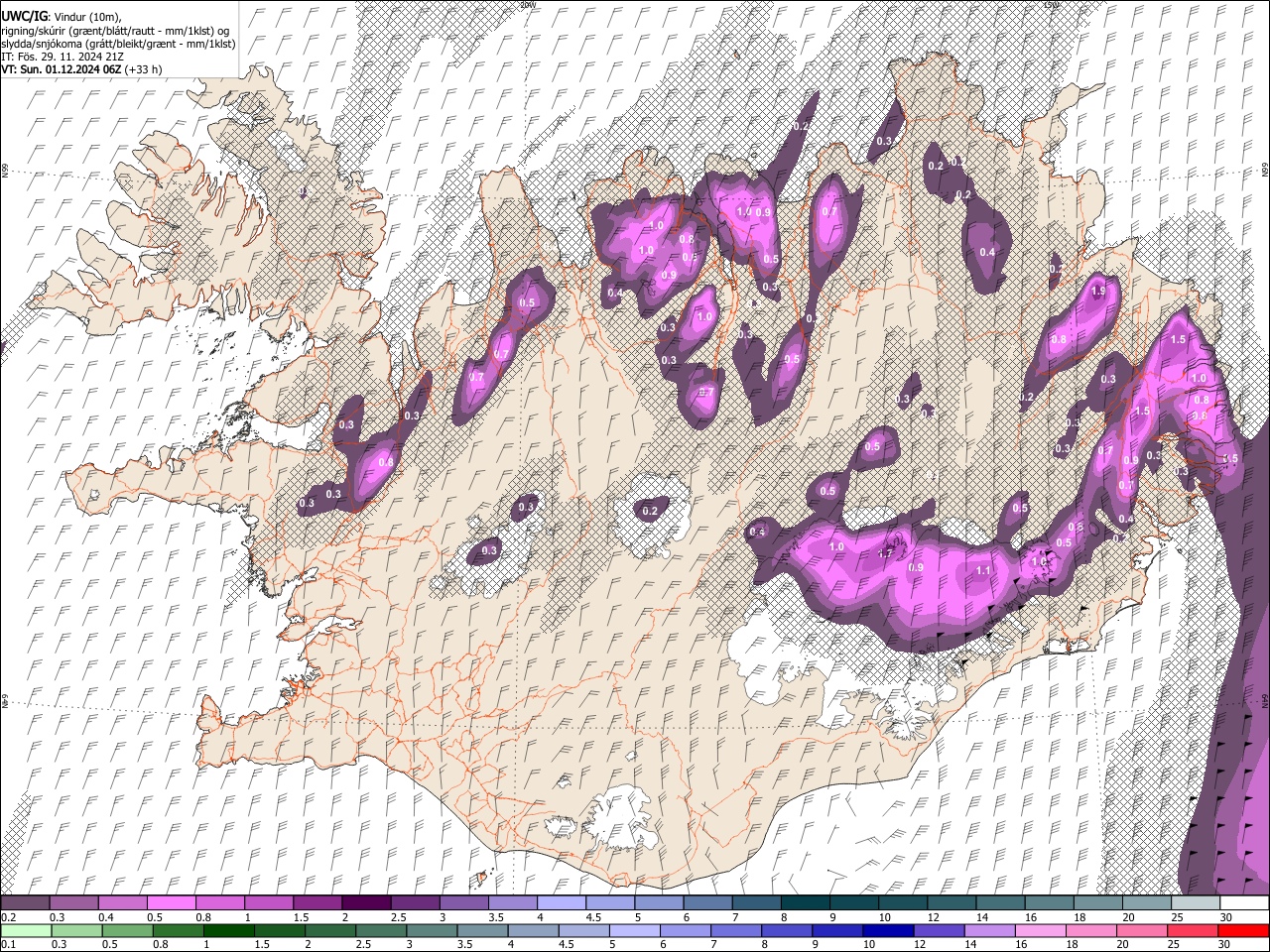
Task: Select pale green rain scale swatch labeled 0.1
Action: 26,930
